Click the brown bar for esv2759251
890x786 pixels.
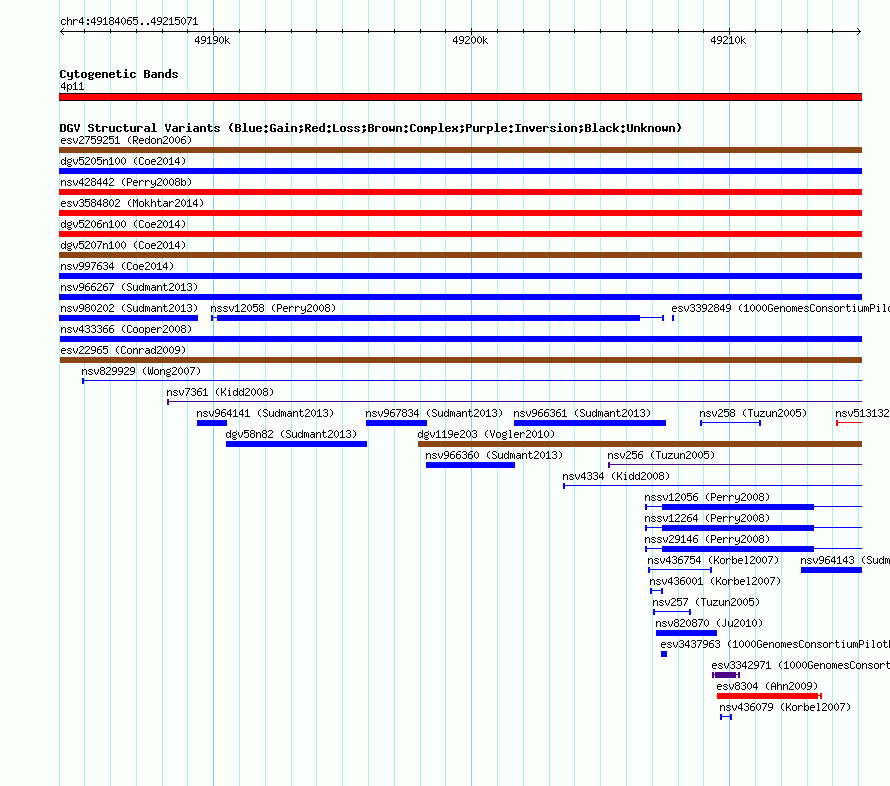click(x=460, y=150)
